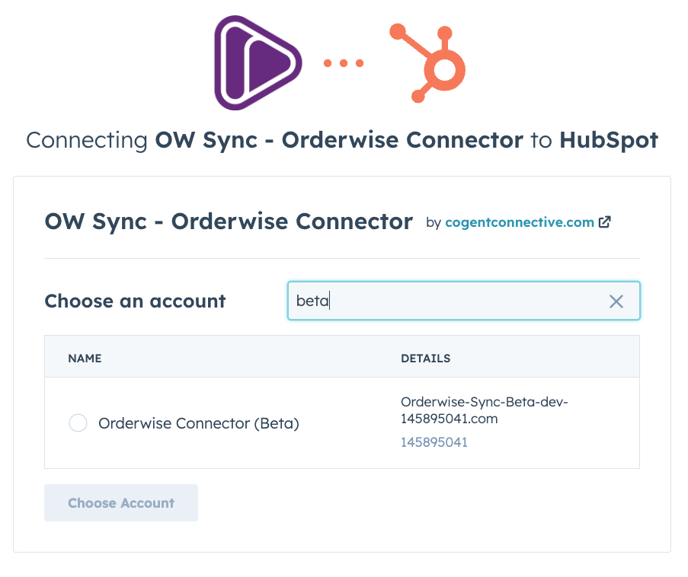
Task: Open the cogentconnective.com link
Action: 520,222
